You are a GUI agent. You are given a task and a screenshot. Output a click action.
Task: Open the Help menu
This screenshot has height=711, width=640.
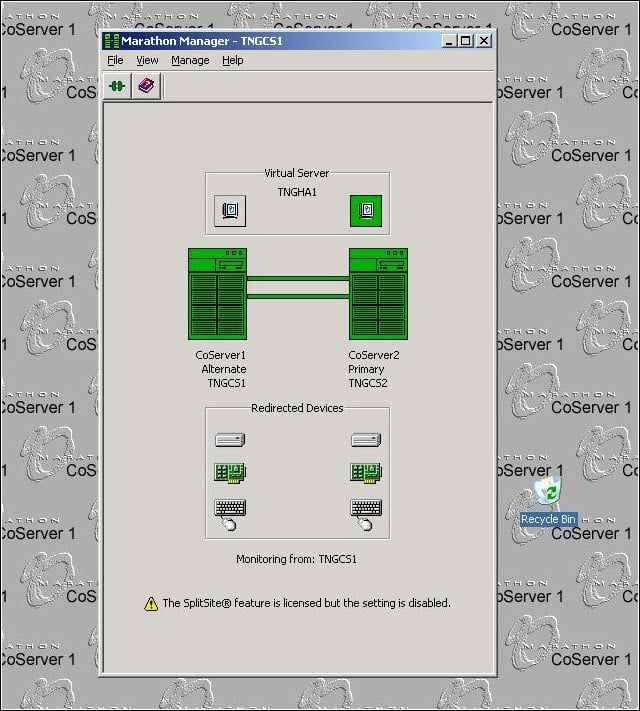[233, 60]
